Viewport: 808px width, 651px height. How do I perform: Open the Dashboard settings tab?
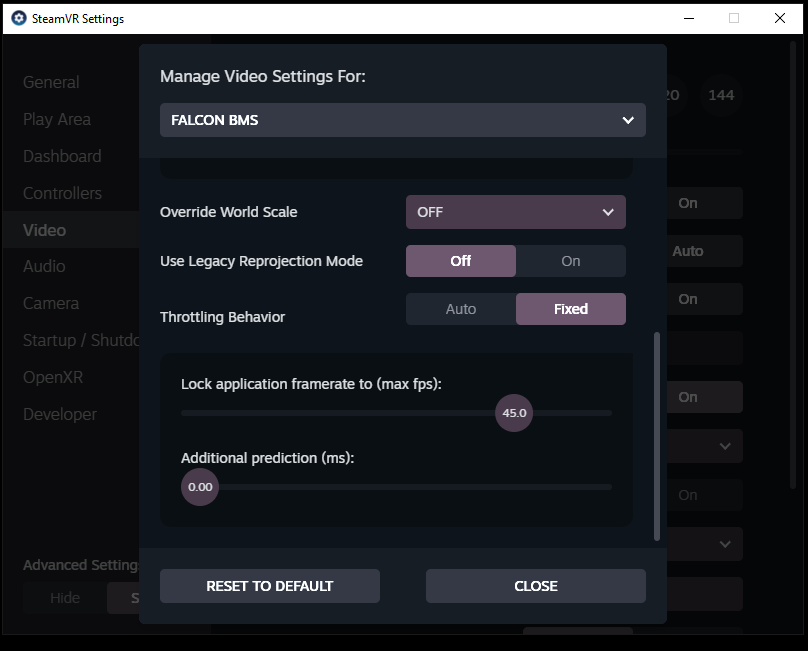[x=62, y=156]
